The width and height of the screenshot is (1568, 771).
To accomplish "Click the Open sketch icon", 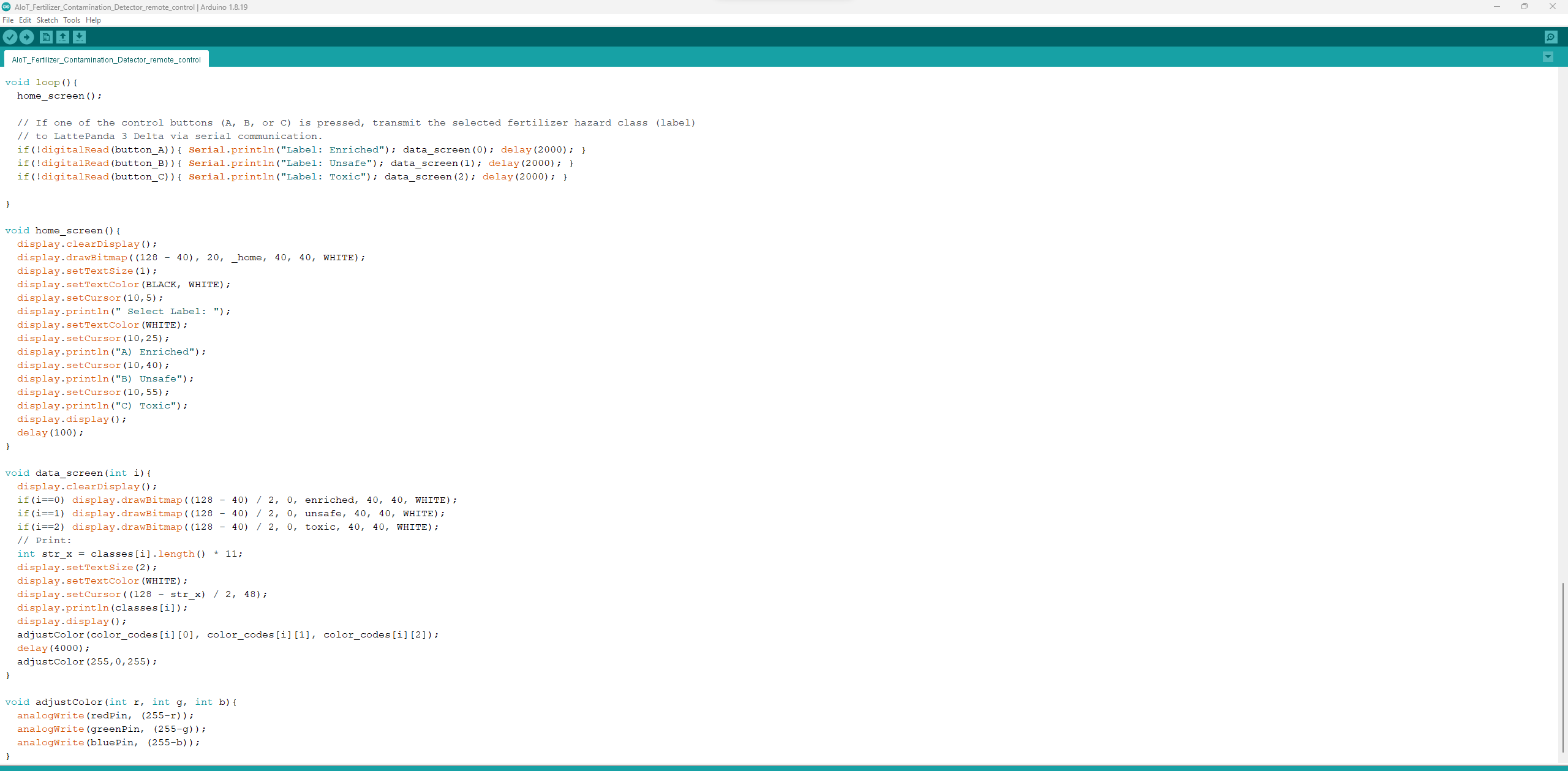I will (62, 37).
